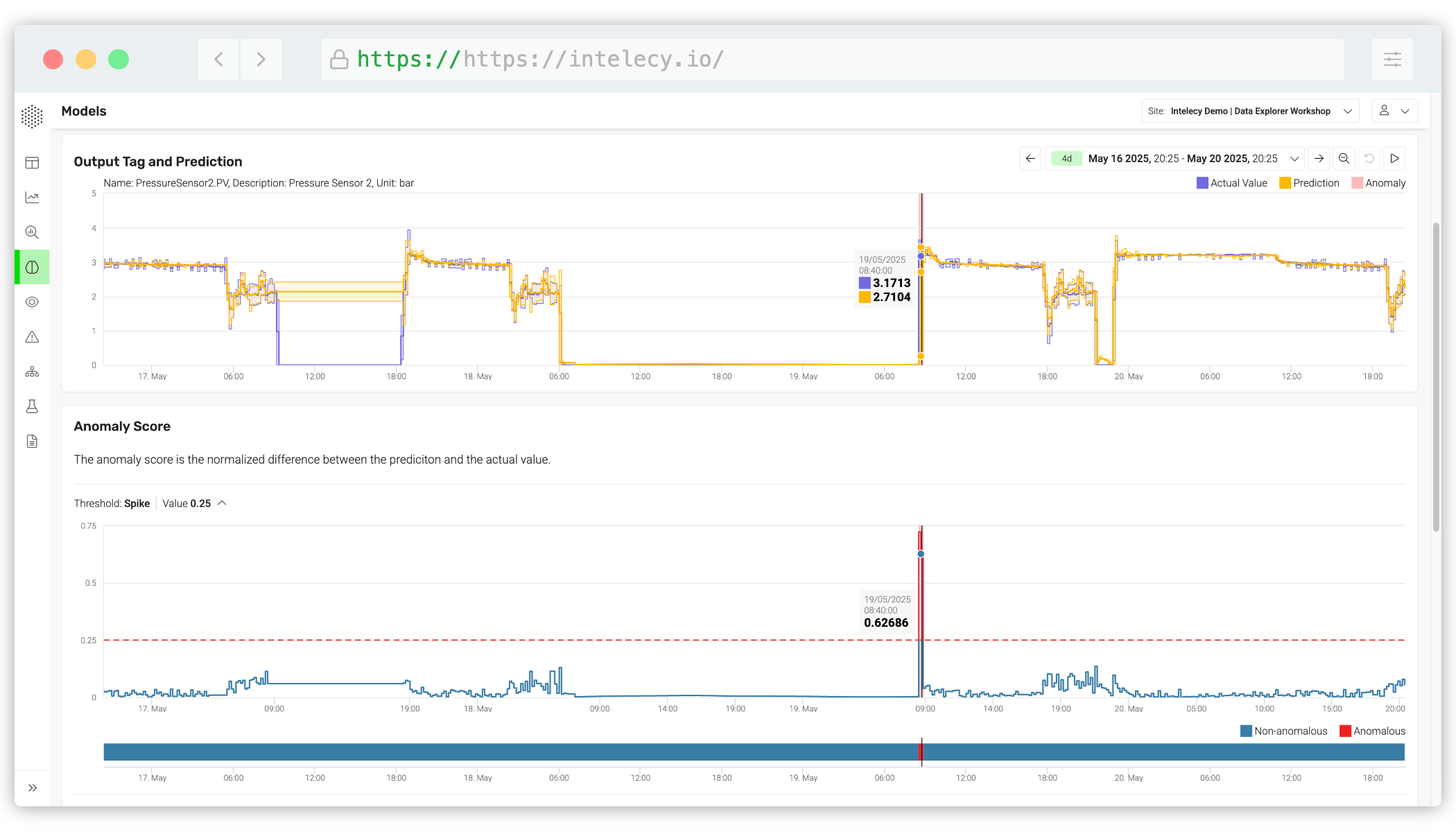This screenshot has height=832, width=1456.
Task: Toggle Prediction series in legend
Action: (1309, 183)
